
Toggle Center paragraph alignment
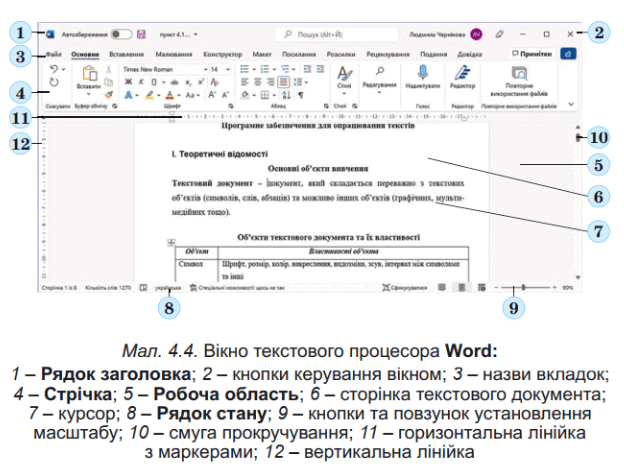click(x=257, y=82)
